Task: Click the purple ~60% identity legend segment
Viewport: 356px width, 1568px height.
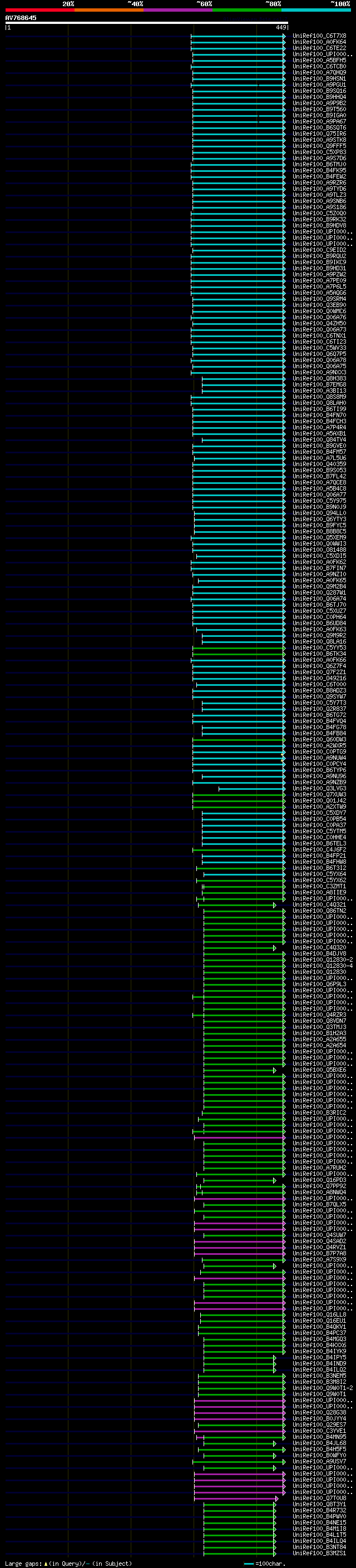Action: click(x=179, y=10)
